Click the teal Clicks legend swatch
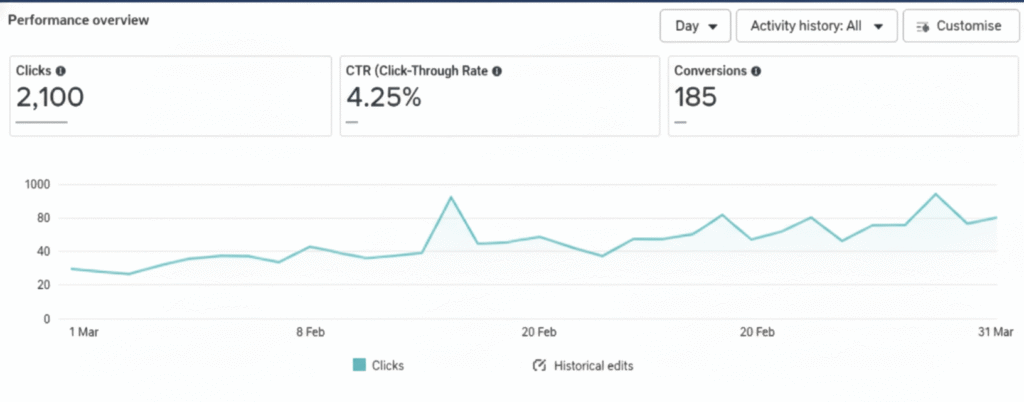Screen dimensions: 1024x402 point(359,366)
